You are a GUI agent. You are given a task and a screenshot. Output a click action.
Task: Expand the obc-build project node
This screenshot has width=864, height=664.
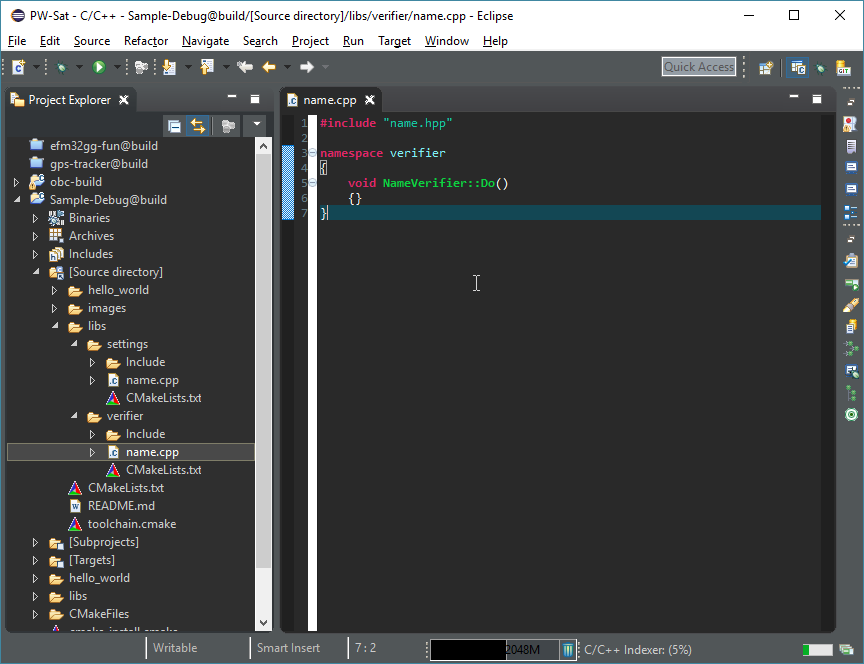click(17, 182)
